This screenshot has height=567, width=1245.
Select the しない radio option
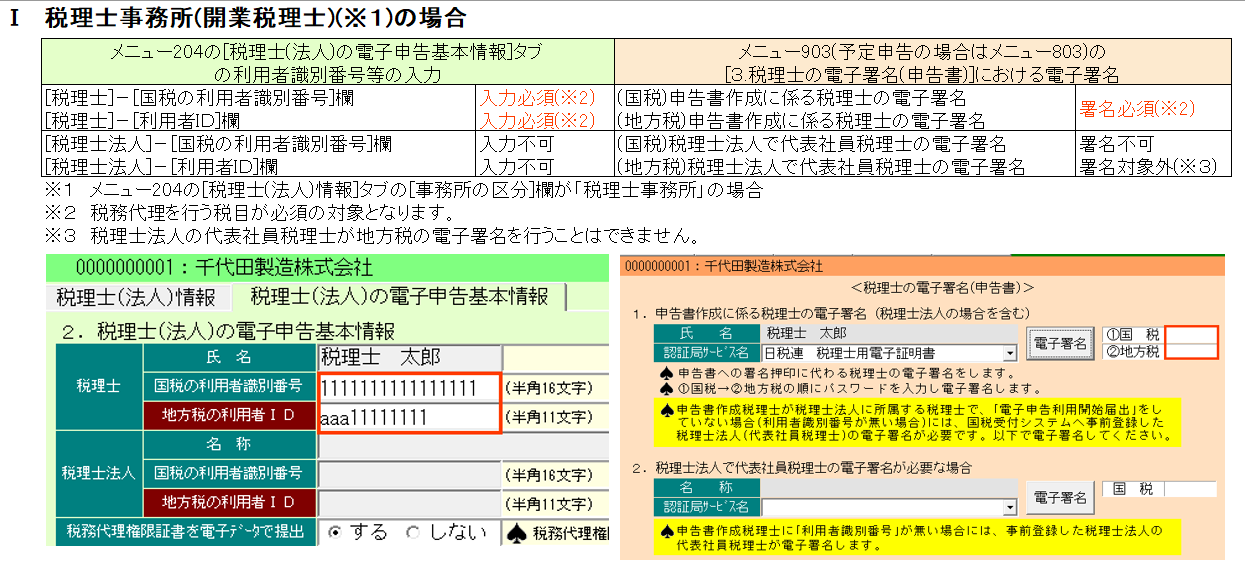point(412,532)
